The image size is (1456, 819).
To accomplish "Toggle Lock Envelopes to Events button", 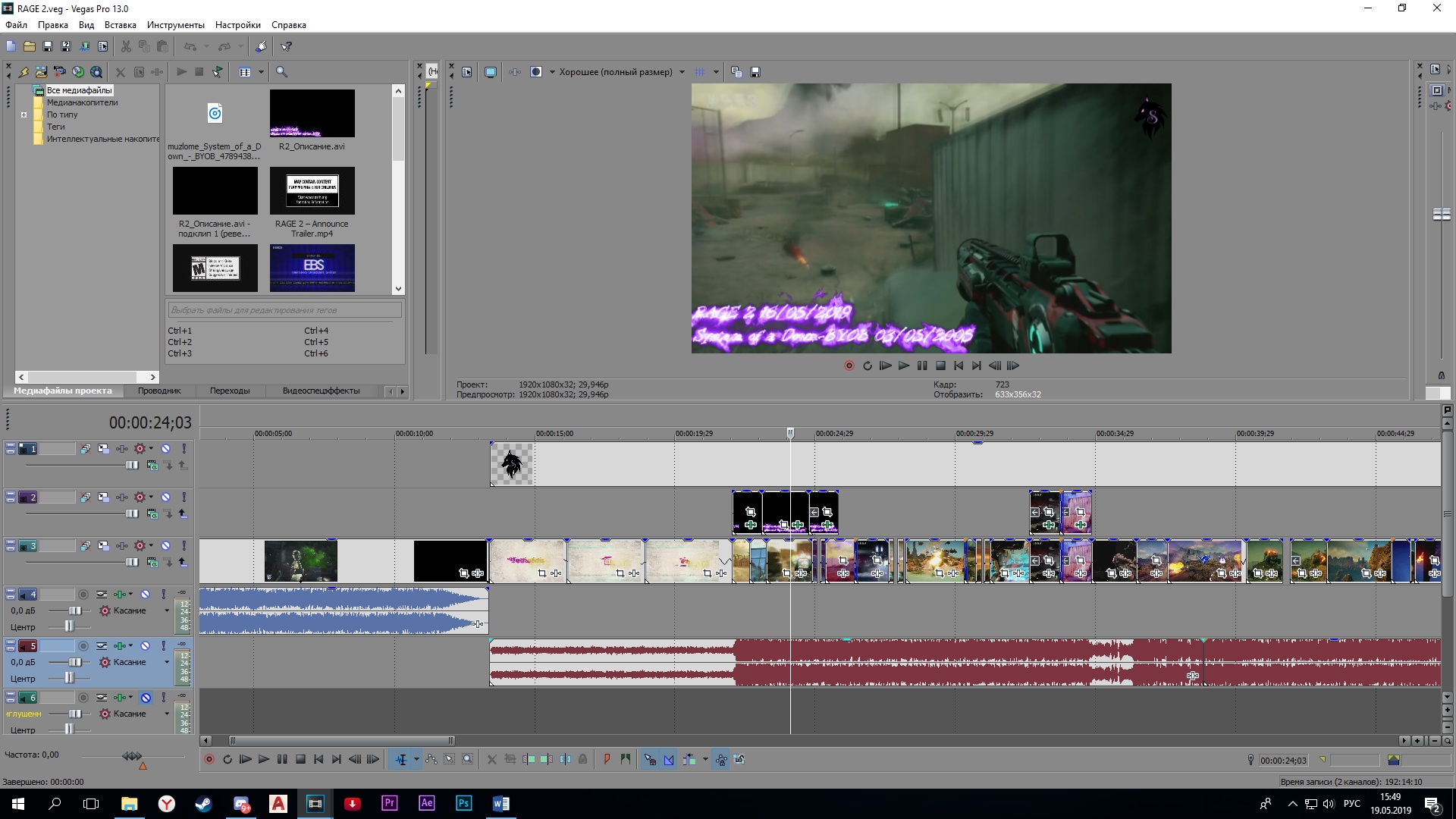I will [x=721, y=759].
